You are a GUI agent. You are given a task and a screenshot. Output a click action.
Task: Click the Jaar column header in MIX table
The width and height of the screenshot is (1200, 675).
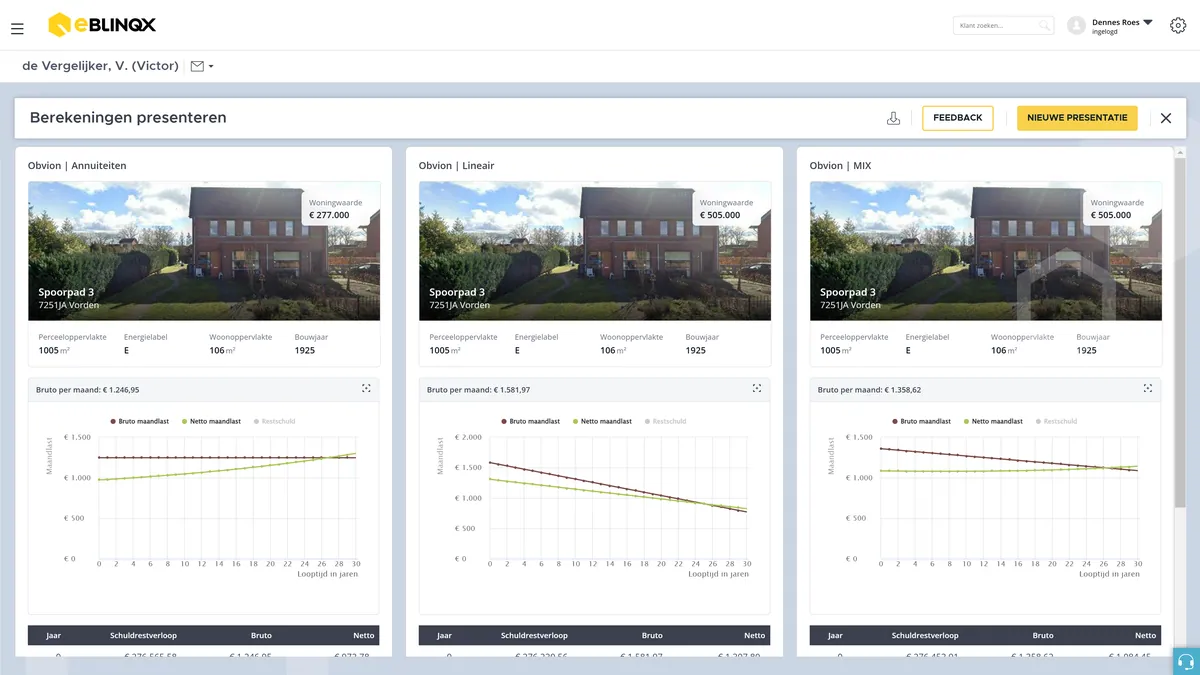835,635
